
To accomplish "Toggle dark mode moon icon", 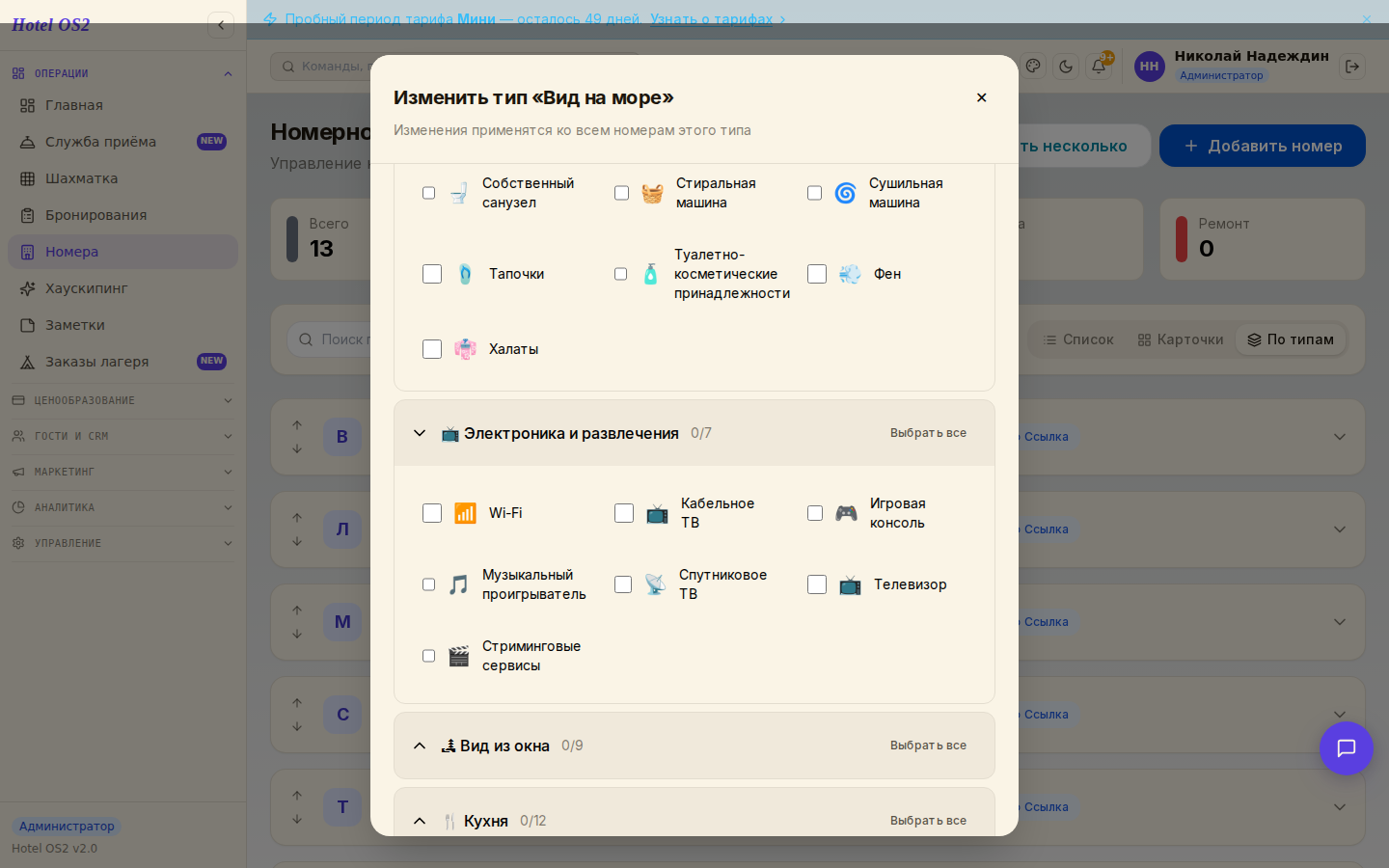I will click(x=1066, y=67).
